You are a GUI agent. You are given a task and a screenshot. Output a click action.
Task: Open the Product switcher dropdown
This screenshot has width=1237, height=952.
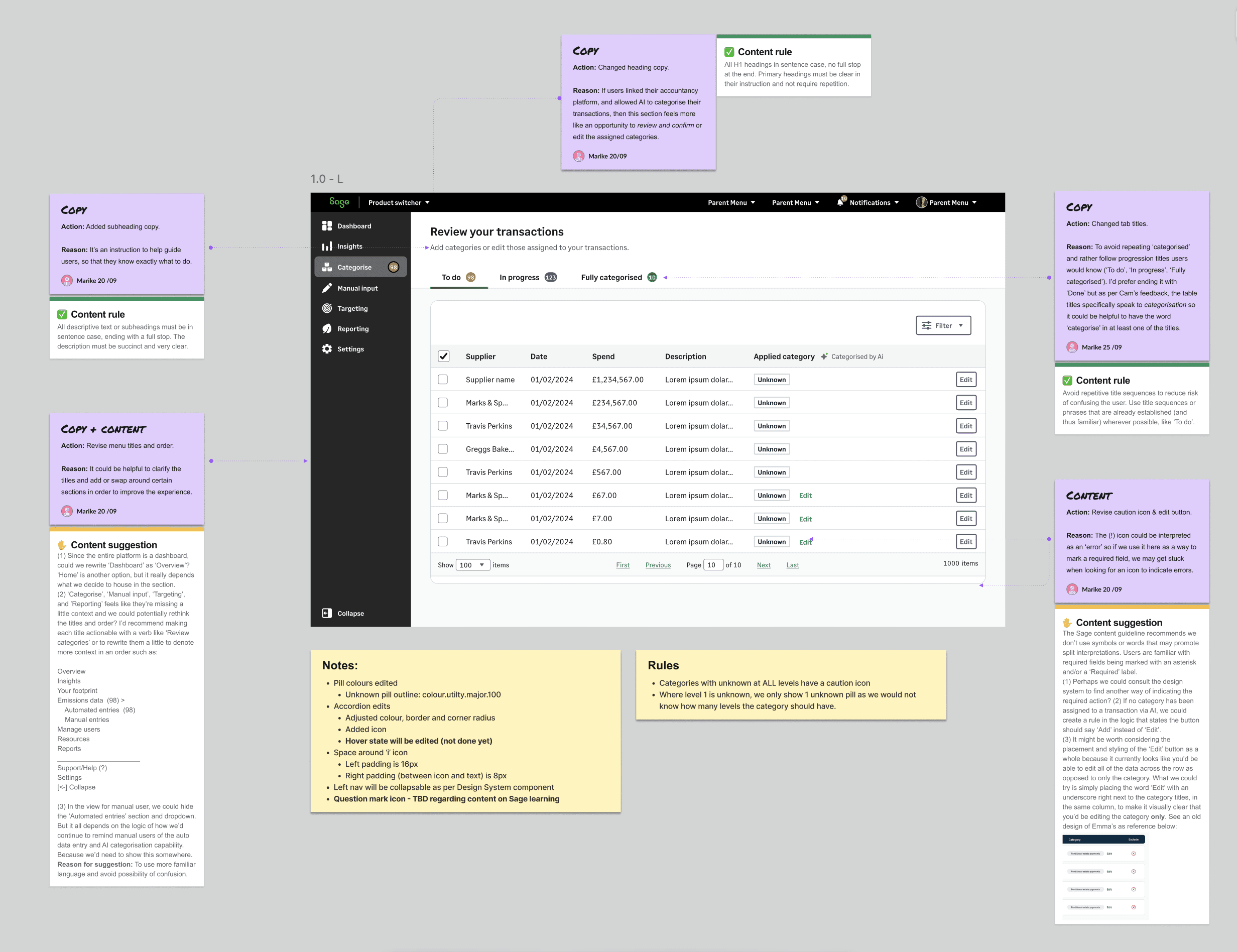(x=399, y=203)
